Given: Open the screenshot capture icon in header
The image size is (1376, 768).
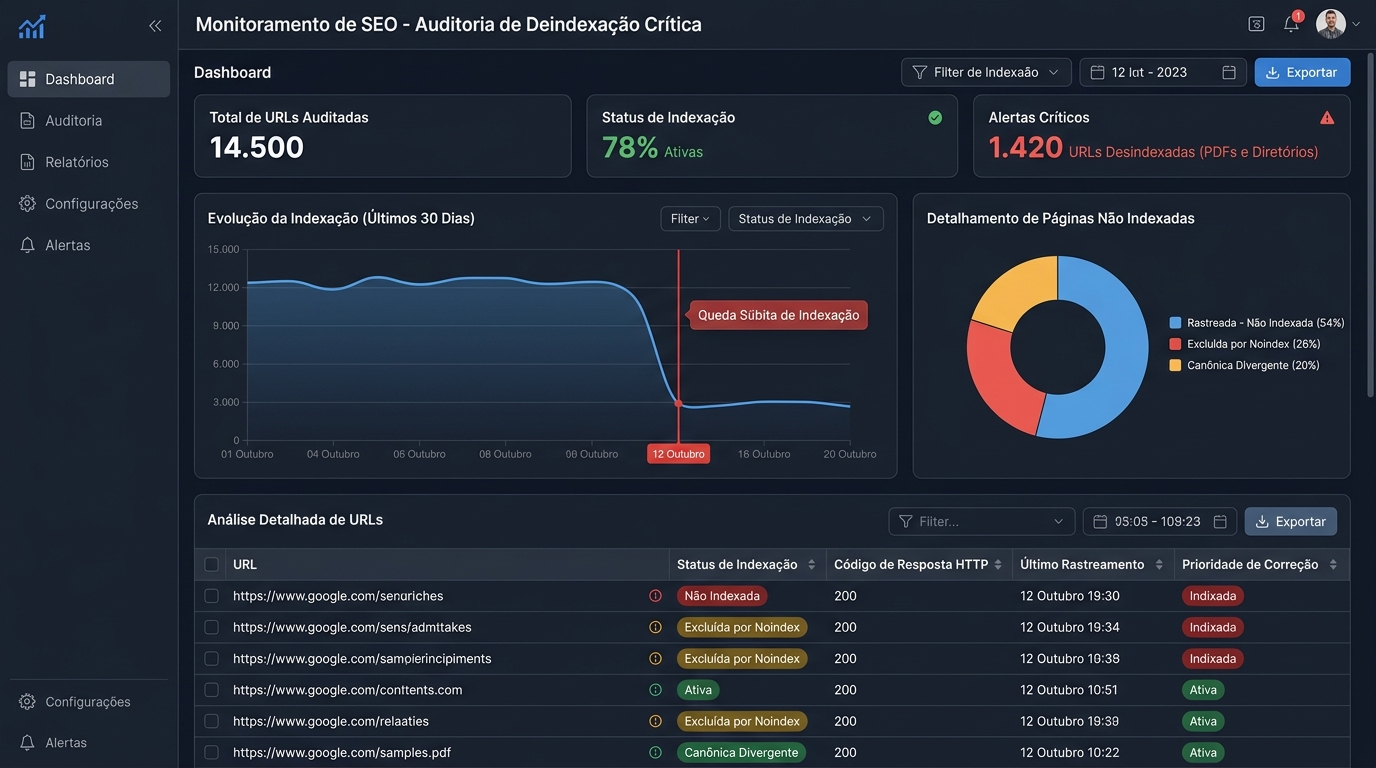Looking at the screenshot, I should [1257, 24].
